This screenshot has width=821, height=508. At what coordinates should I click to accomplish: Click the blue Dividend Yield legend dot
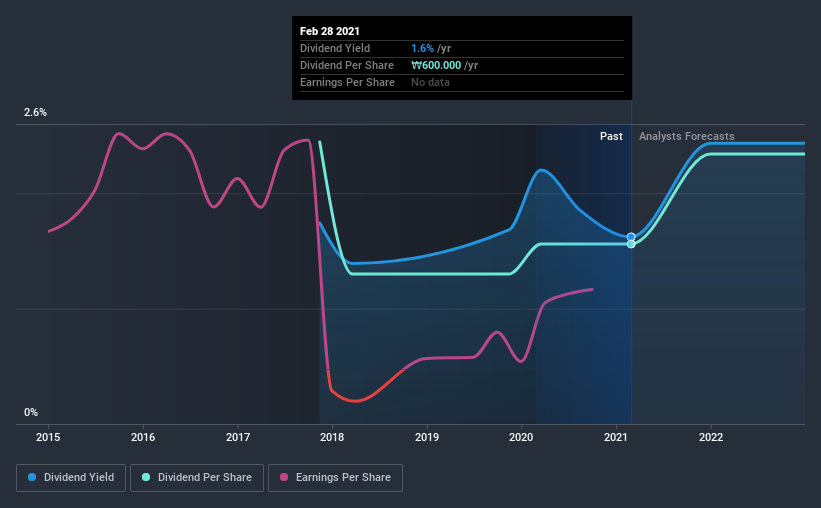click(32, 477)
